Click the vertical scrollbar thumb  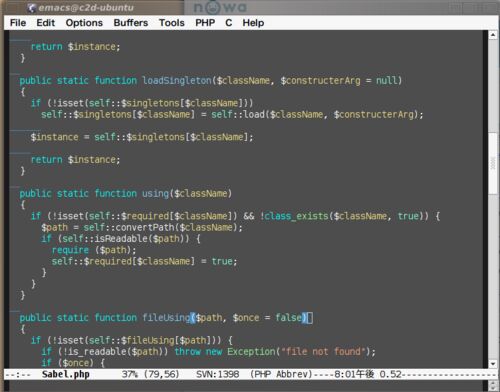493,163
